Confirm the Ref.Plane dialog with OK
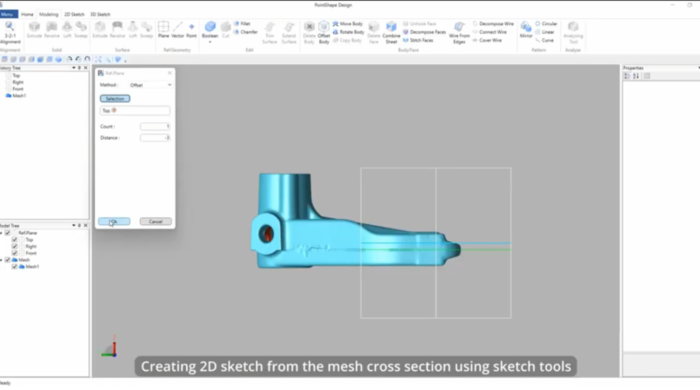Image resolution: width=700 pixels, height=390 pixels. pos(114,221)
